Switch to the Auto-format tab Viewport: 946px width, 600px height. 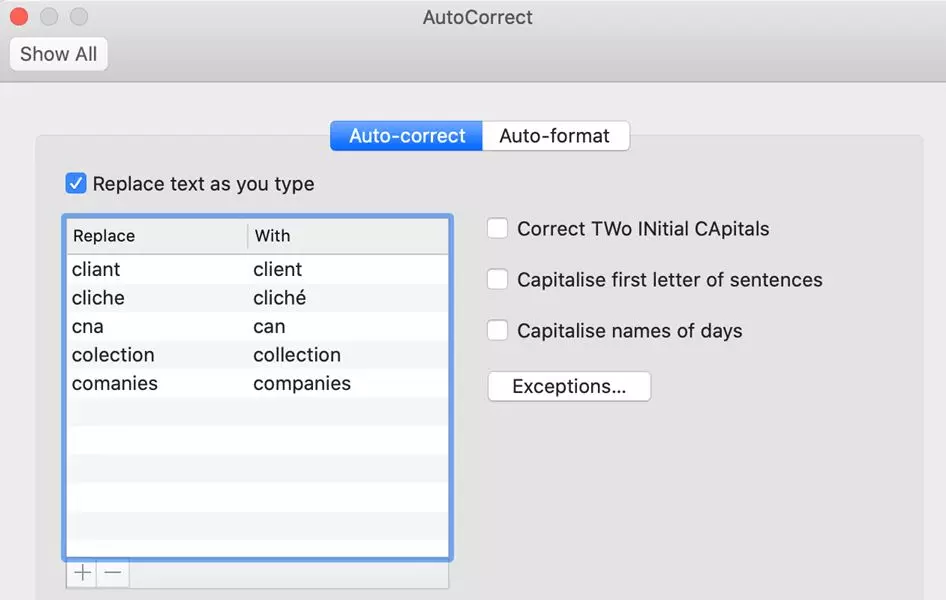click(556, 134)
